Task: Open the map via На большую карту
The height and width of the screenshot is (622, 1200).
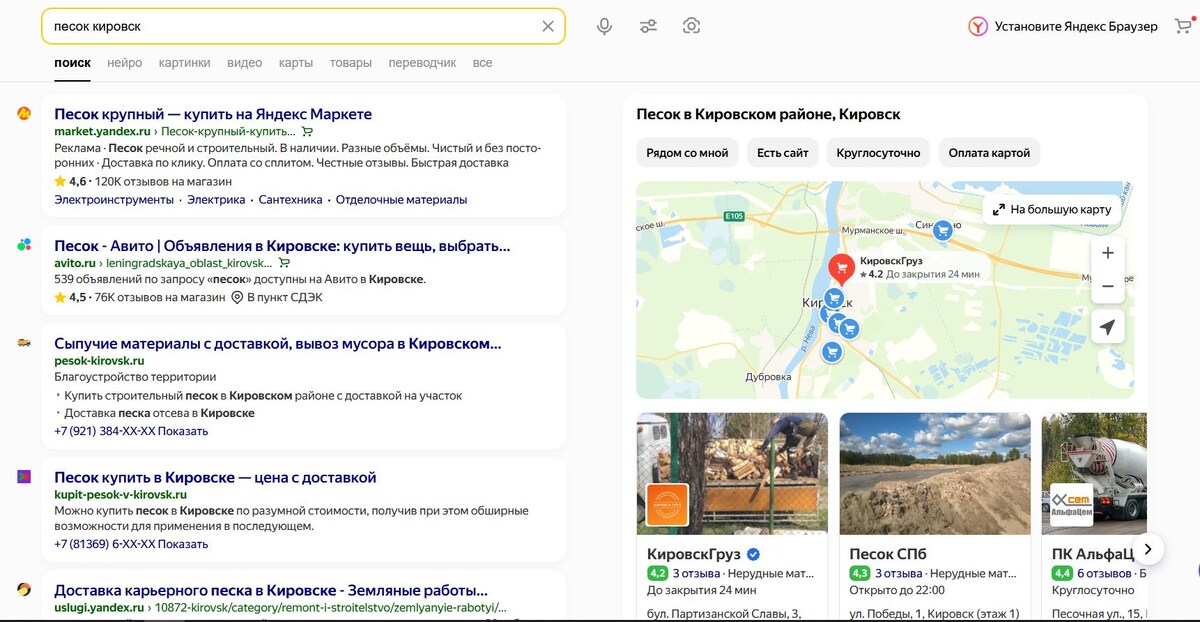Action: point(1052,209)
